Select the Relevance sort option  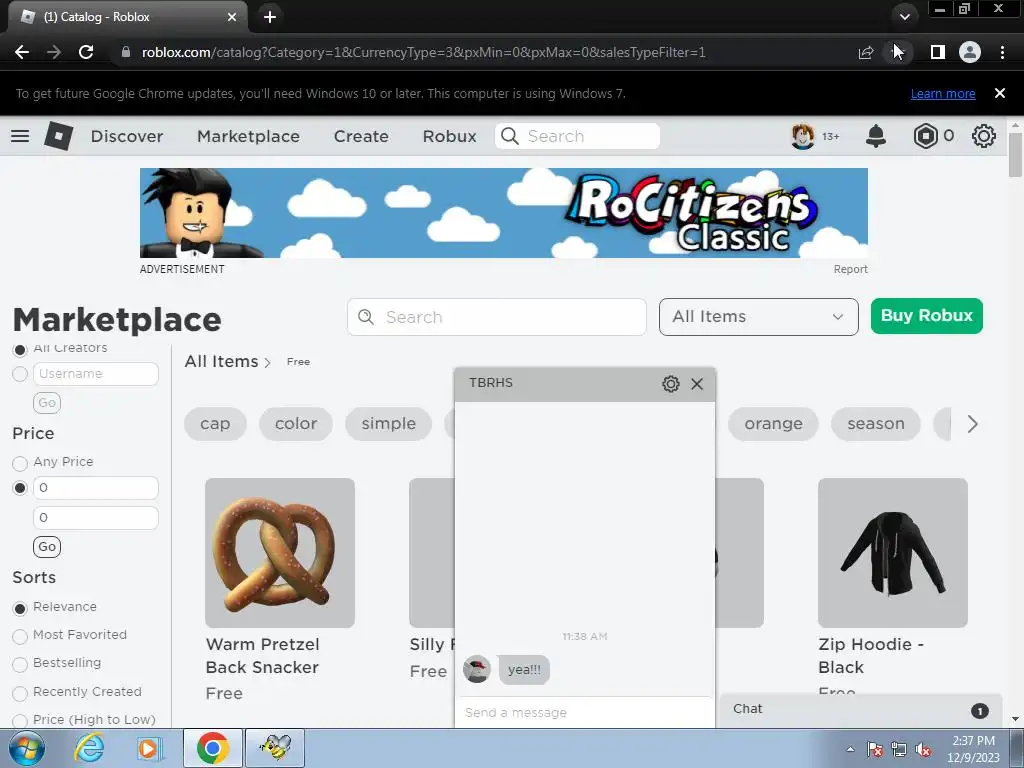[x=20, y=608]
